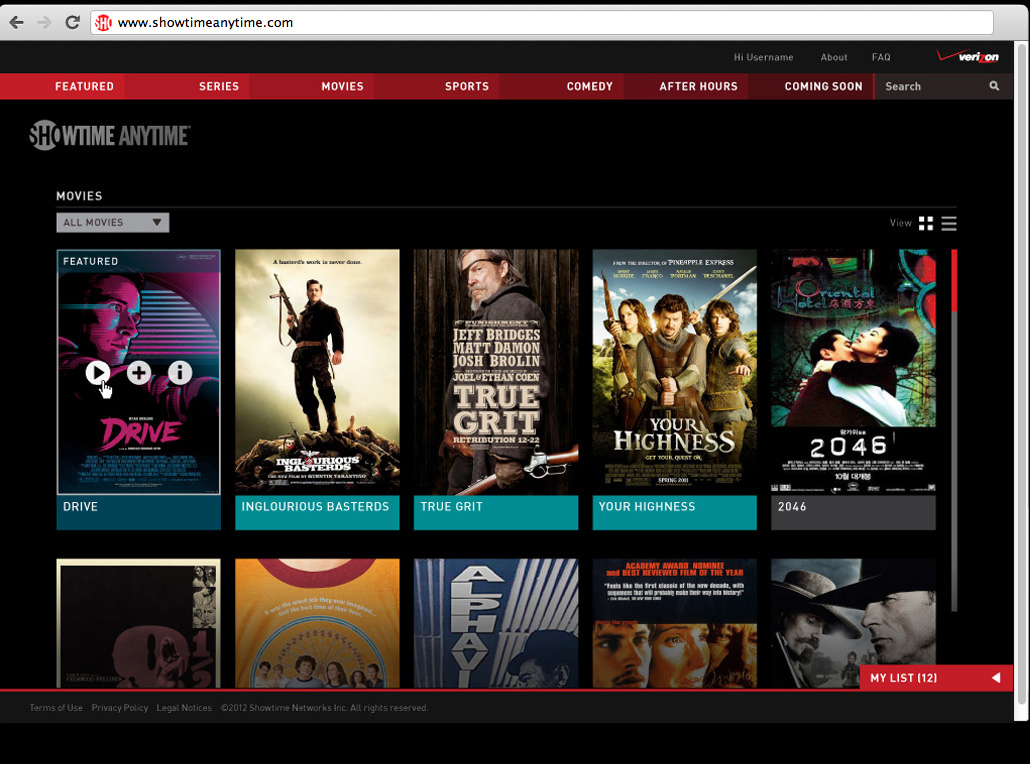Open Privacy Policy link
The image size is (1030, 764).
coord(120,708)
